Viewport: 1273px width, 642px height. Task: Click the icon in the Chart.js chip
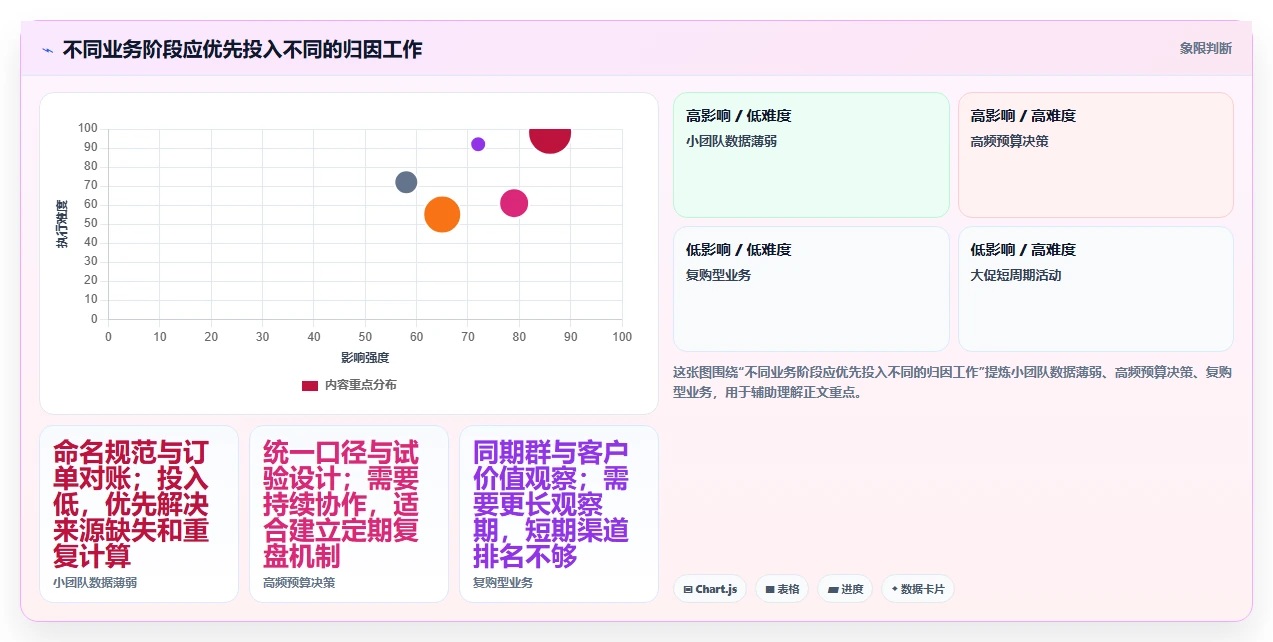click(x=688, y=590)
